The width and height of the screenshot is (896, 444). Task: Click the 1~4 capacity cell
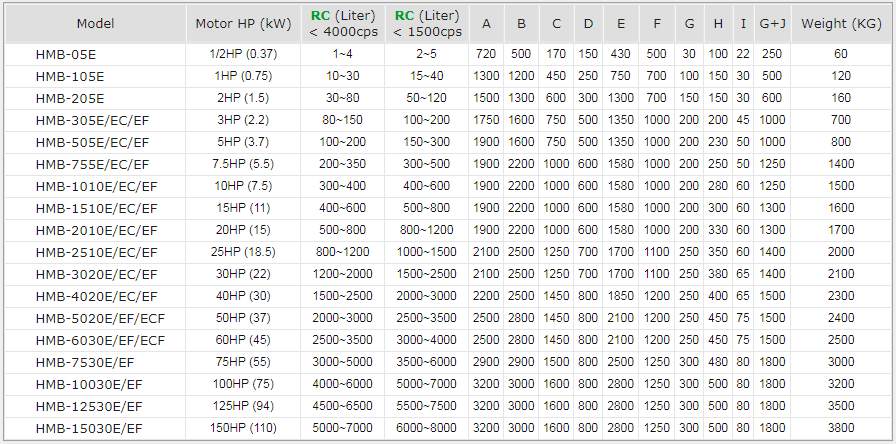343,54
